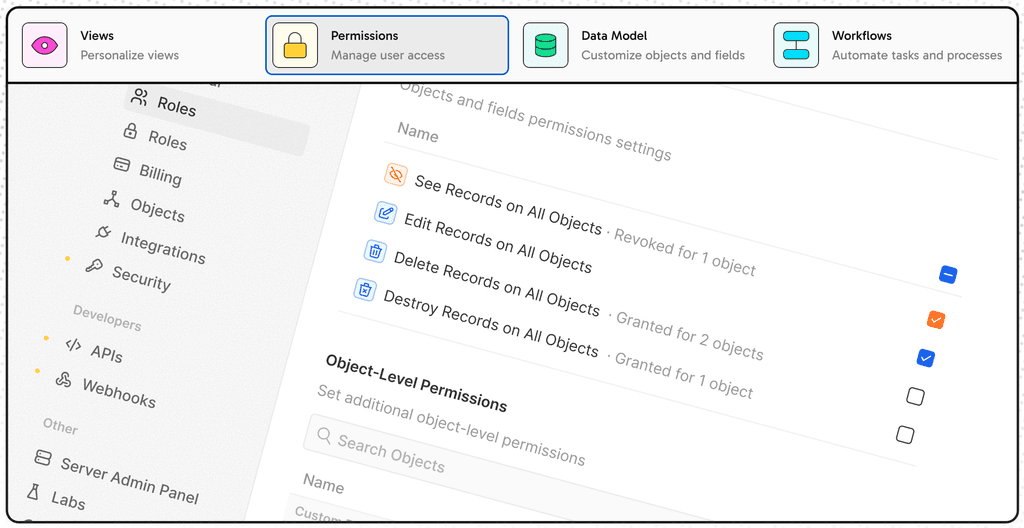Click the yellow padlock Permissions icon
The width and height of the screenshot is (1024, 528).
295,45
